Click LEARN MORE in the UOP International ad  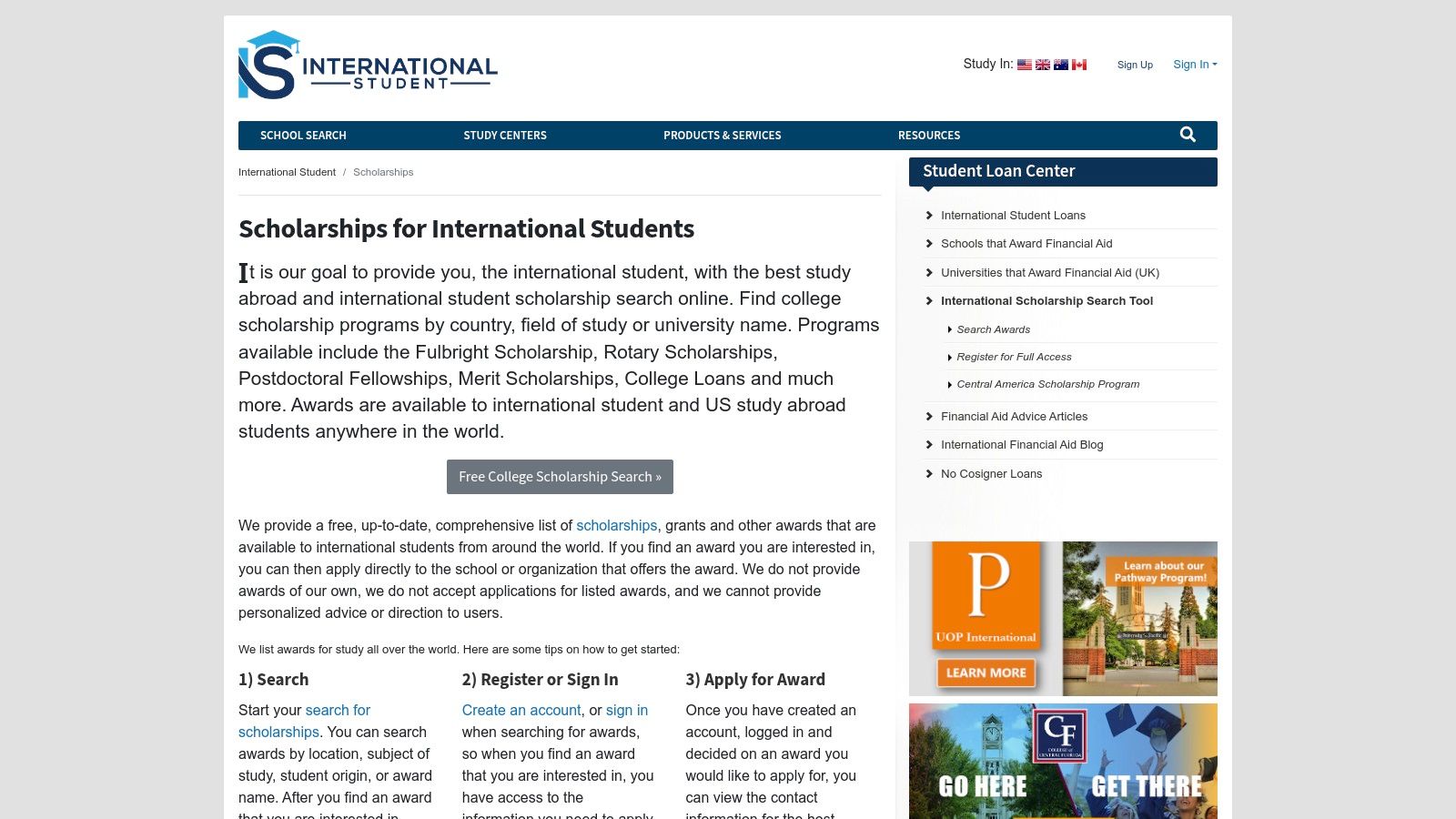(986, 672)
